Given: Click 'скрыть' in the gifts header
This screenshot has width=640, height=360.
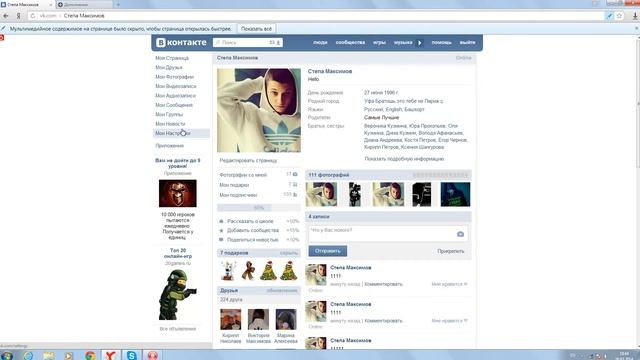Looking at the screenshot, I should coord(289,253).
